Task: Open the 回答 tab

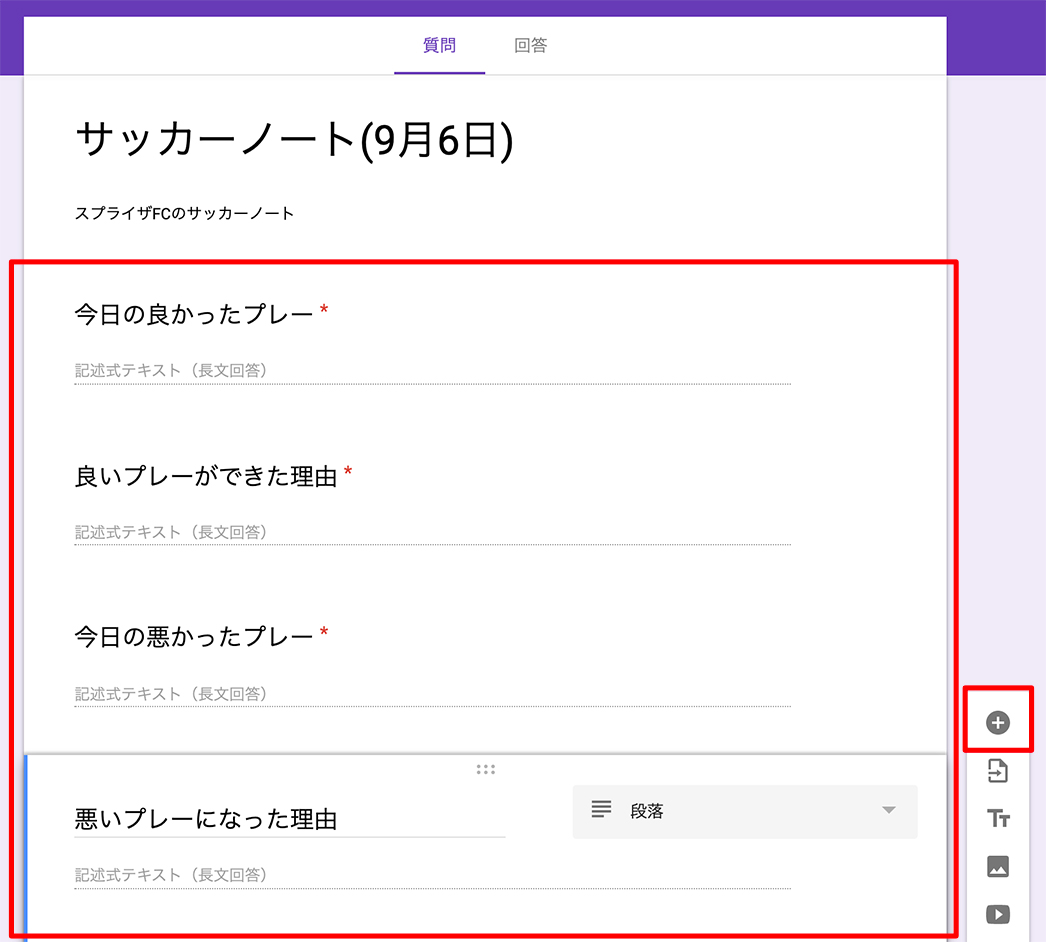Action: tap(530, 46)
